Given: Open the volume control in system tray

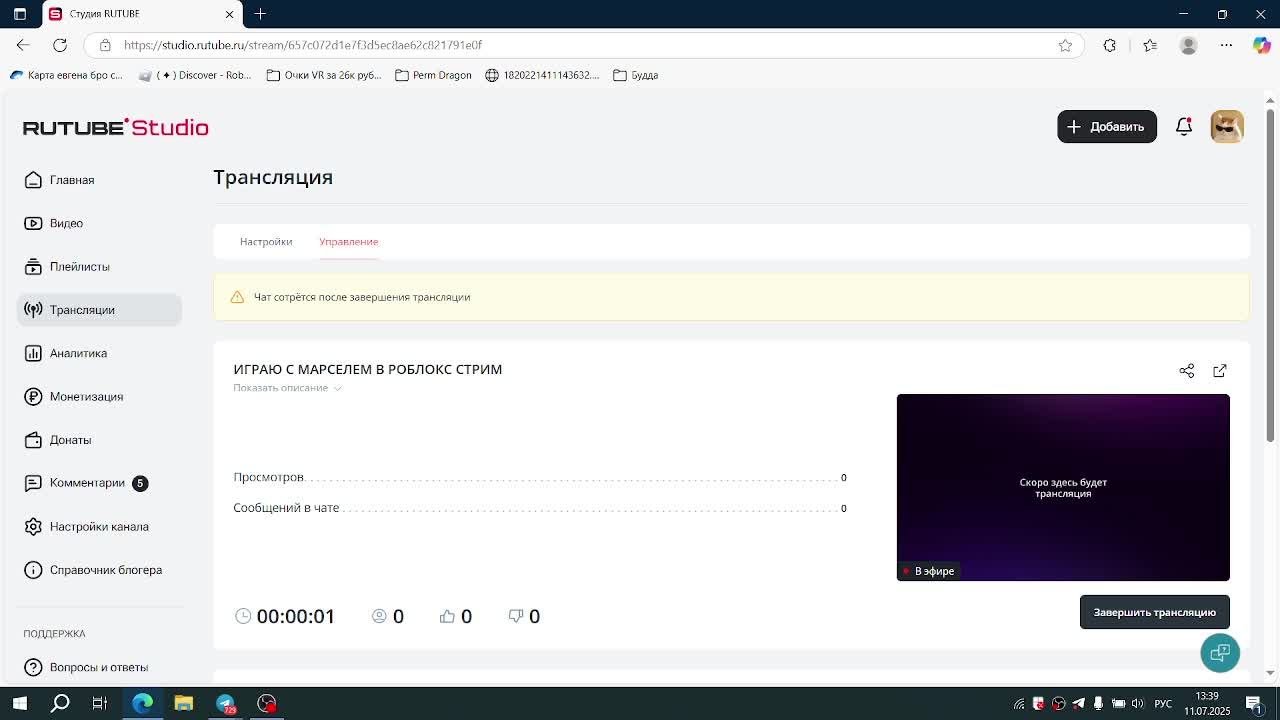Looking at the screenshot, I should pos(1138,704).
